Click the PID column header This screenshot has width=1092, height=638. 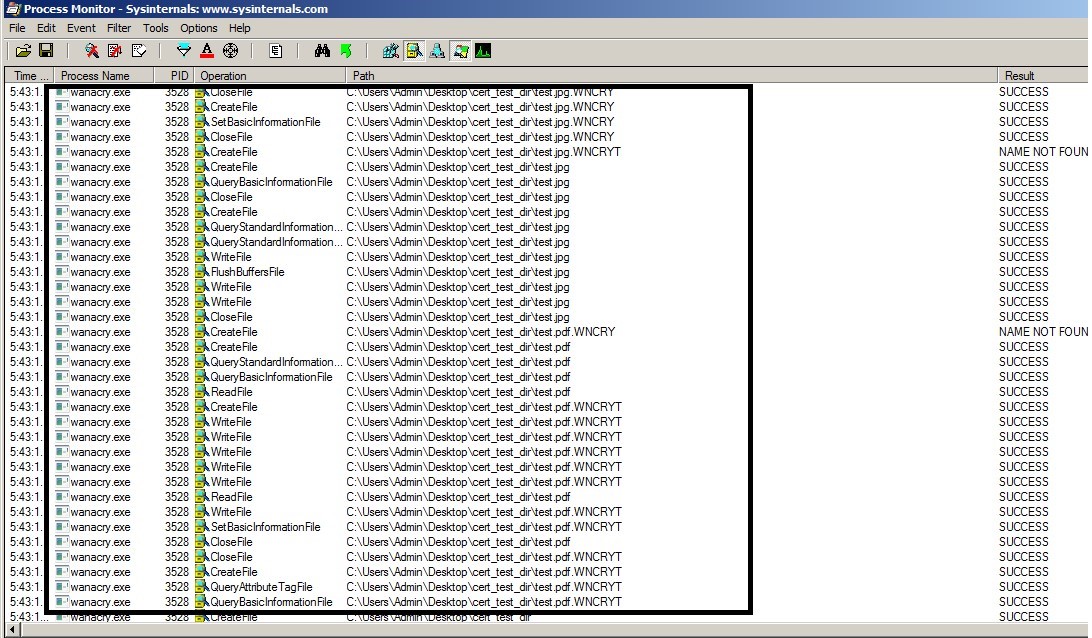coord(174,76)
